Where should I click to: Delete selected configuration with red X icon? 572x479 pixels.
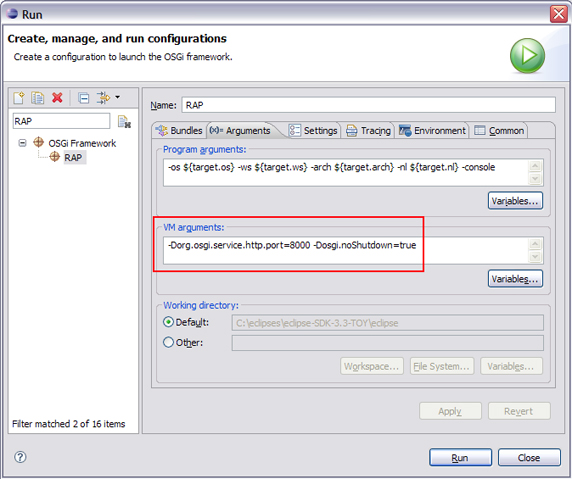pyautogui.click(x=57, y=97)
